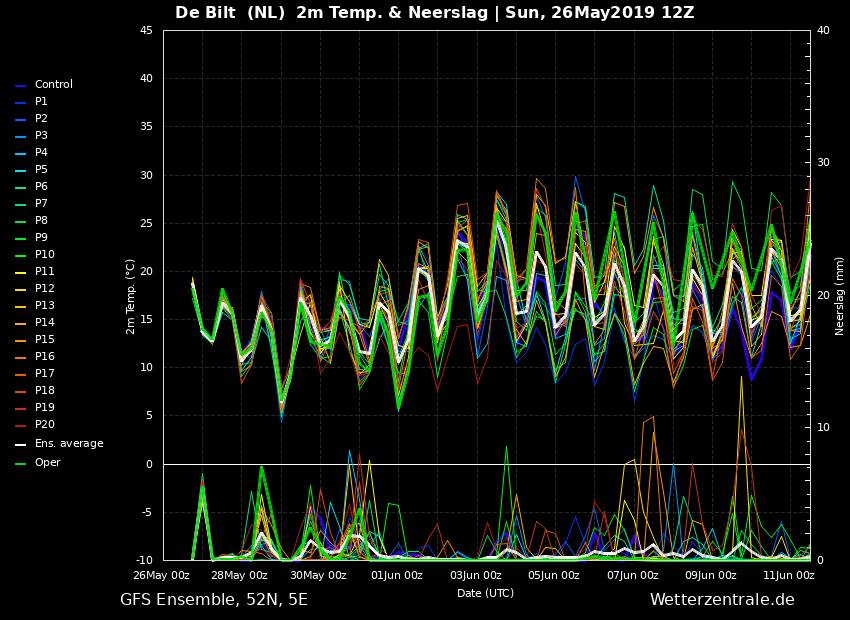The height and width of the screenshot is (620, 850).
Task: Click the Date (UTC) axis label
Action: 485,593
